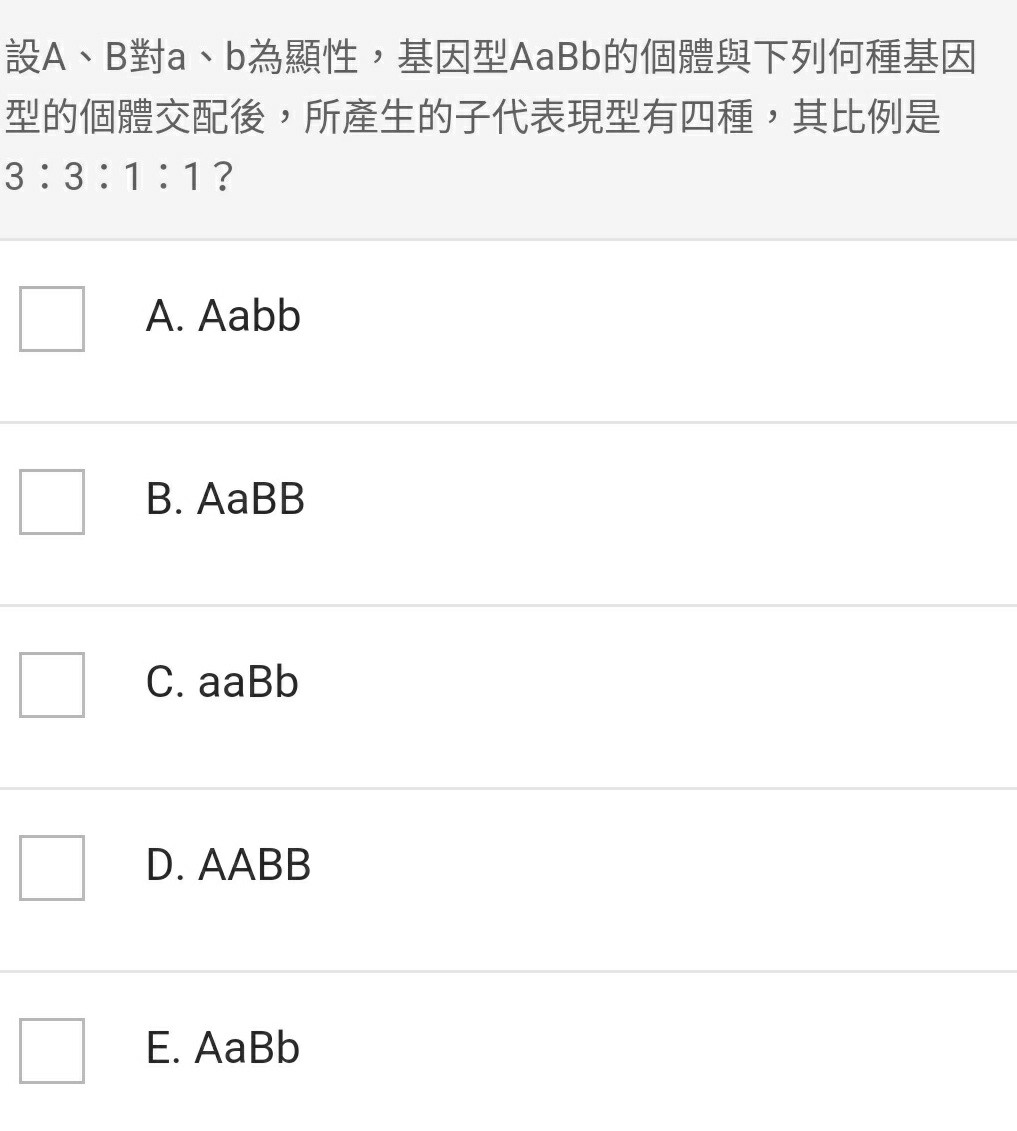The image size is (1017, 1131).
Task: Select the answer text A. Aabb
Action: coord(223,317)
